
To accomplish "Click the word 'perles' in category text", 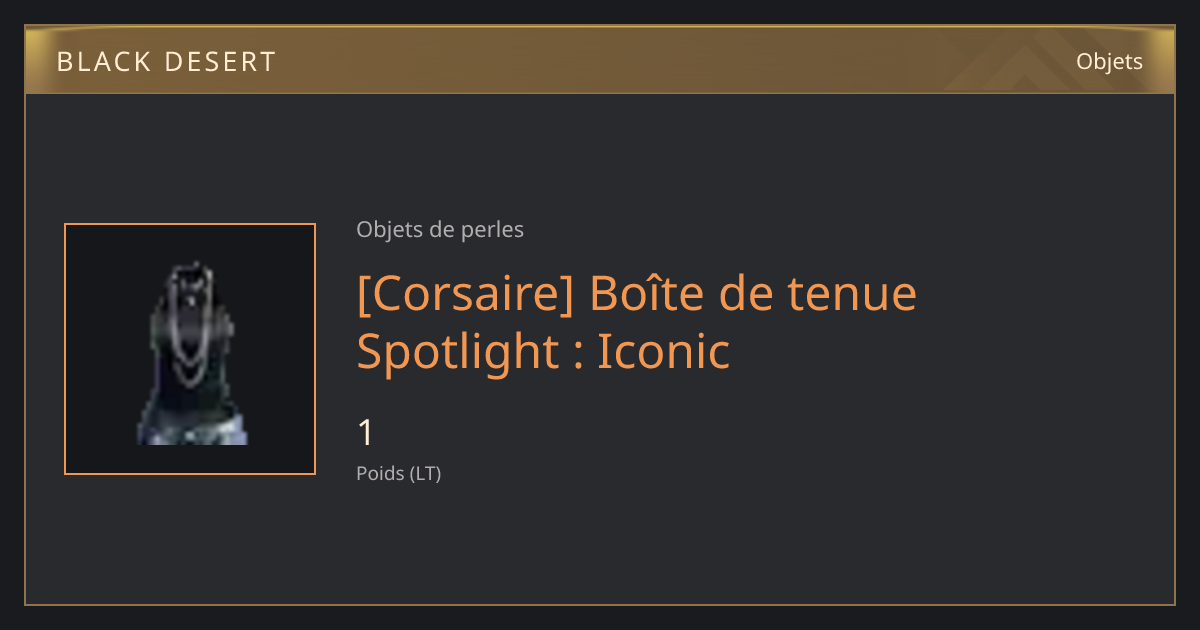I will (x=492, y=231).
